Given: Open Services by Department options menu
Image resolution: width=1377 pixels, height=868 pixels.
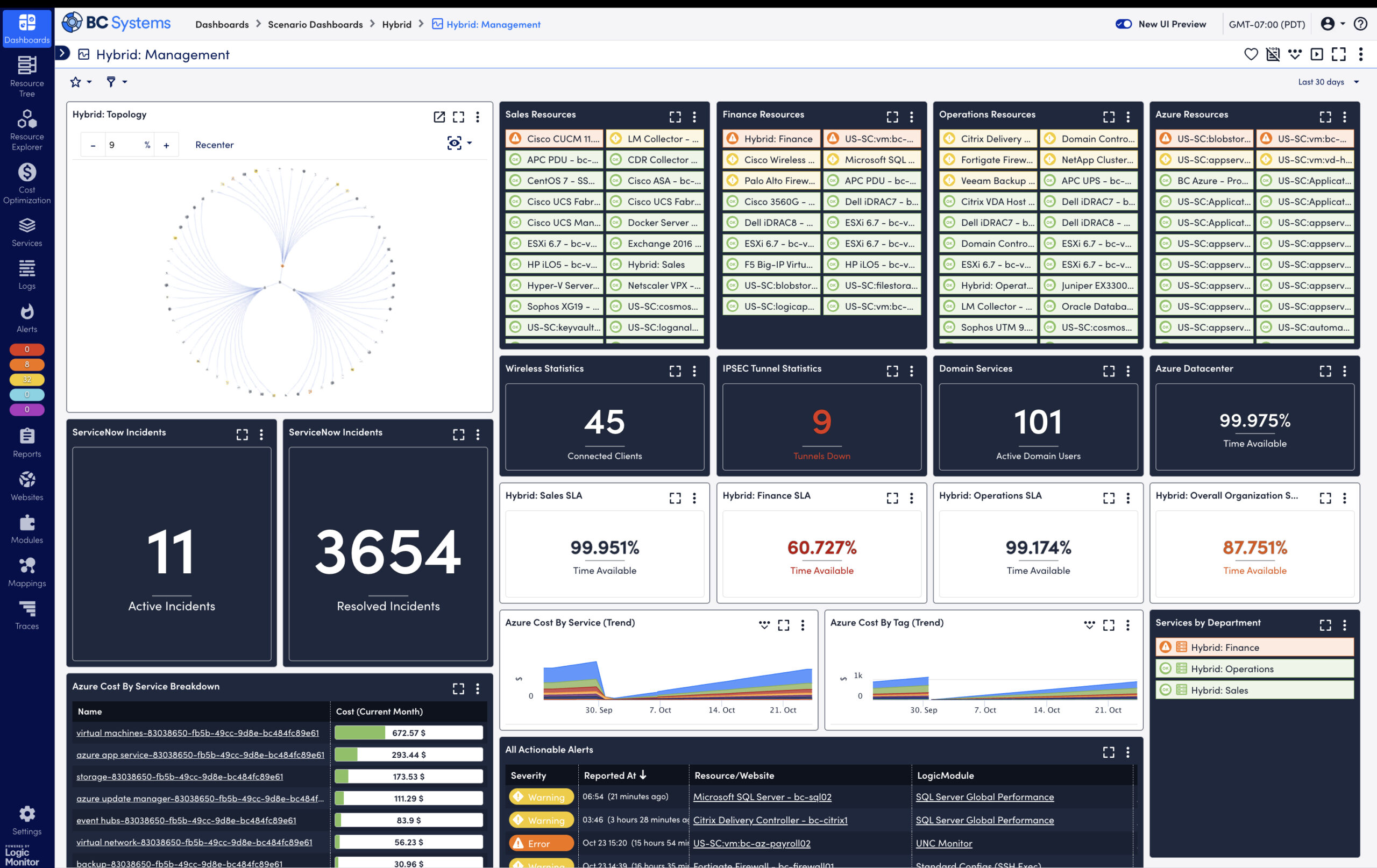Looking at the screenshot, I should 1344,625.
